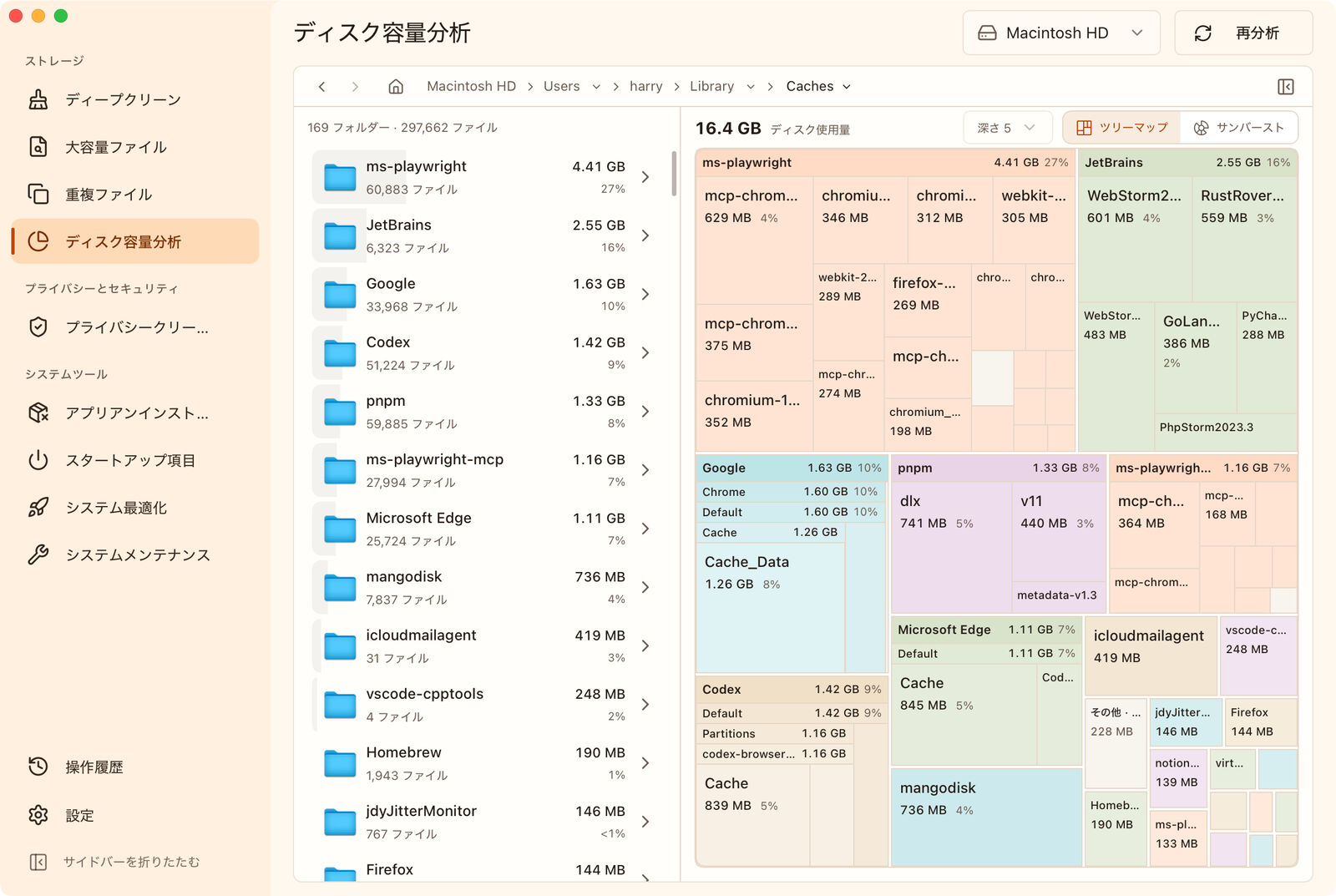Expand the ms-playwright folder row chevron
Screen dimensions: 1336x896
(x=645, y=177)
